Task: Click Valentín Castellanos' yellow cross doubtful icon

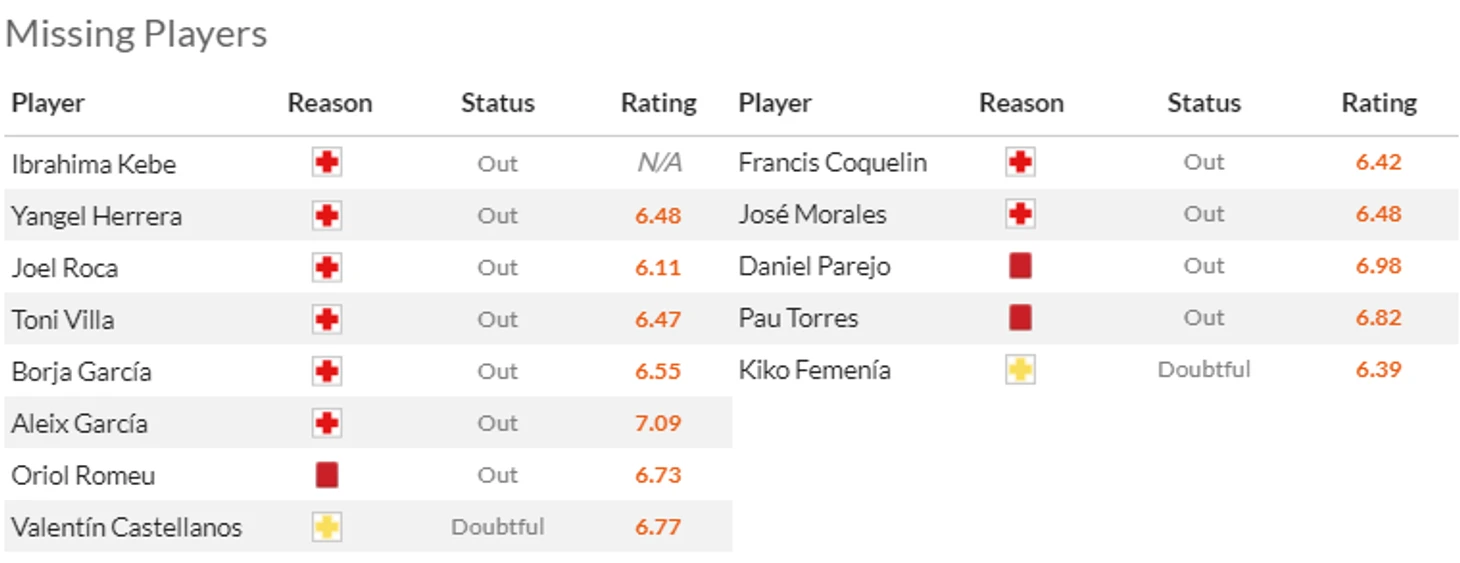Action: click(326, 527)
